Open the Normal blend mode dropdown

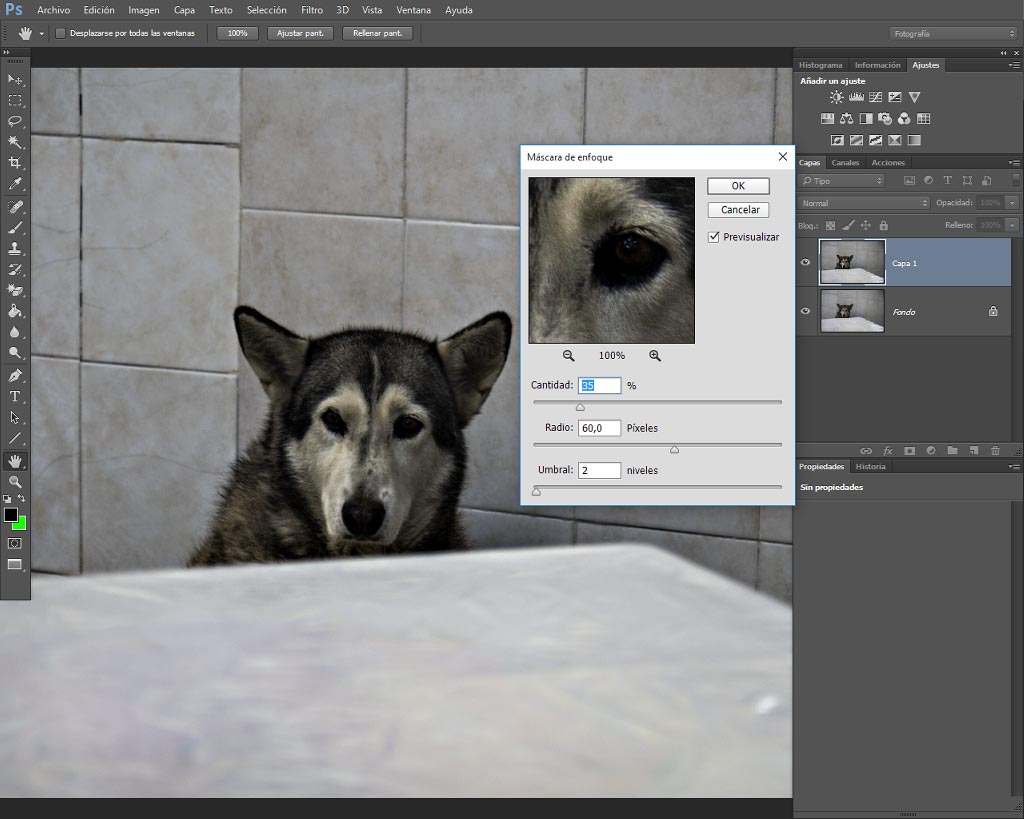[x=863, y=203]
